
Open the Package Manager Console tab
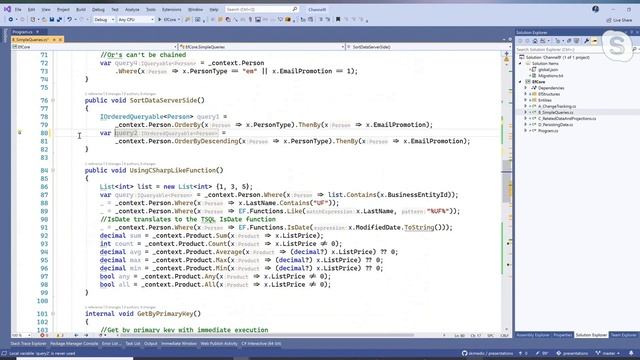point(74,344)
